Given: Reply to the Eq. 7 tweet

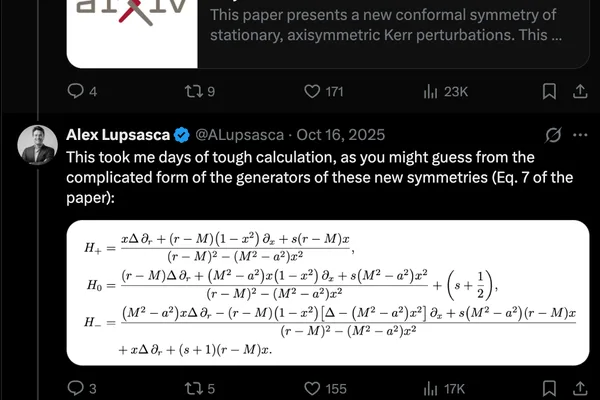Looking at the screenshot, I should click(82, 389).
